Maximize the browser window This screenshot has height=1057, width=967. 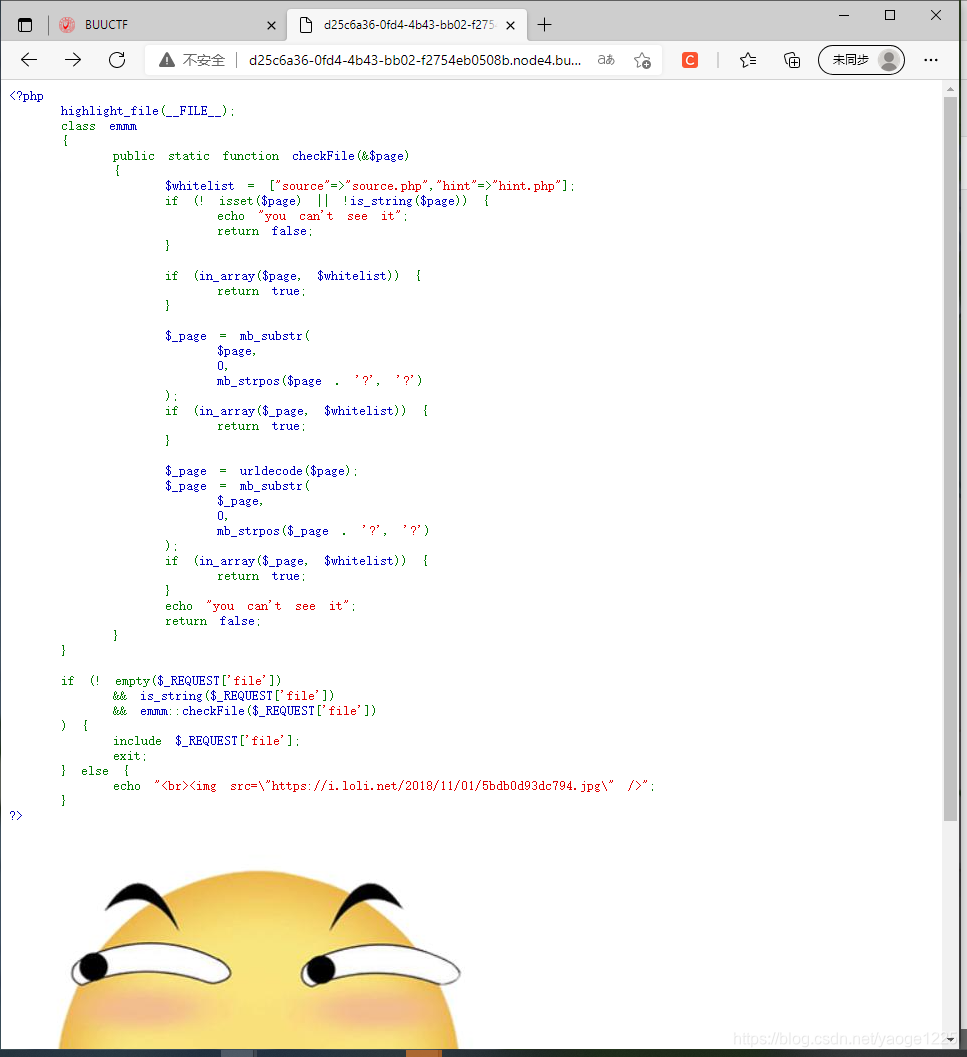click(x=890, y=15)
